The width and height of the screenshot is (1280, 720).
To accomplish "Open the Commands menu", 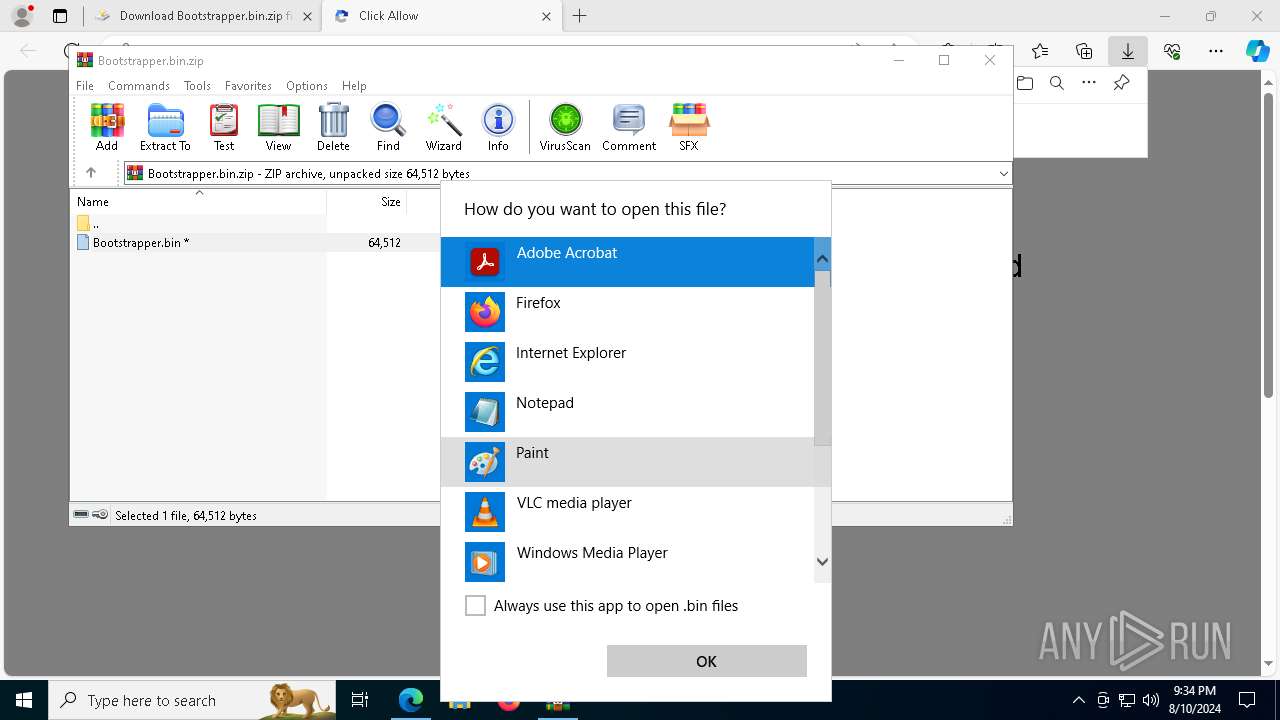I will point(139,86).
